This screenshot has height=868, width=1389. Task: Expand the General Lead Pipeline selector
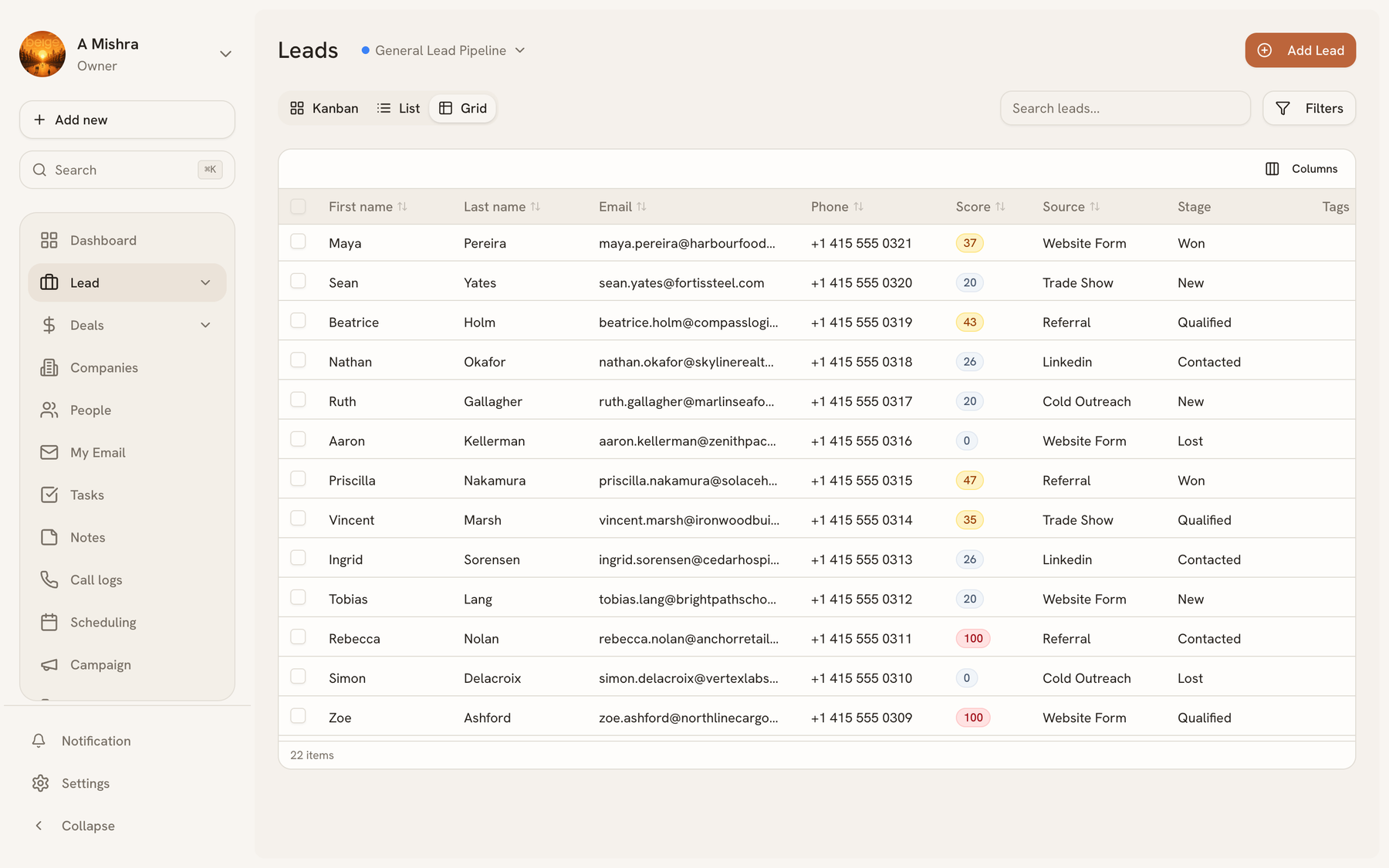pyautogui.click(x=444, y=50)
